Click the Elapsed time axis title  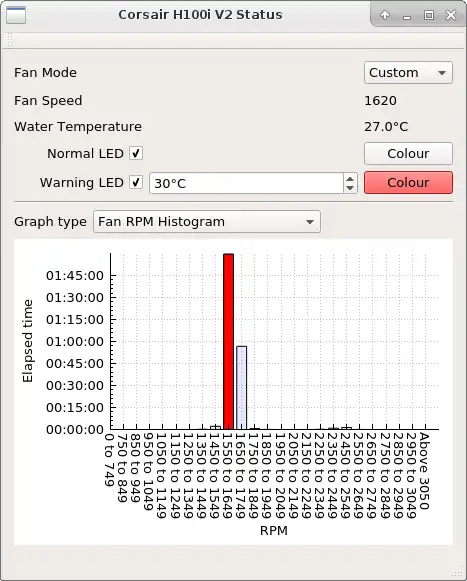[28, 341]
